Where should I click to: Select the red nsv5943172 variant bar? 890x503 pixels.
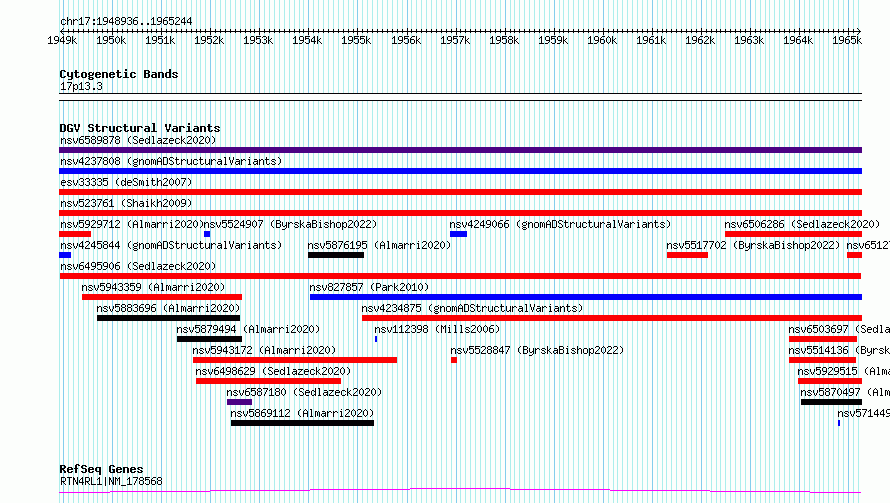click(x=295, y=360)
